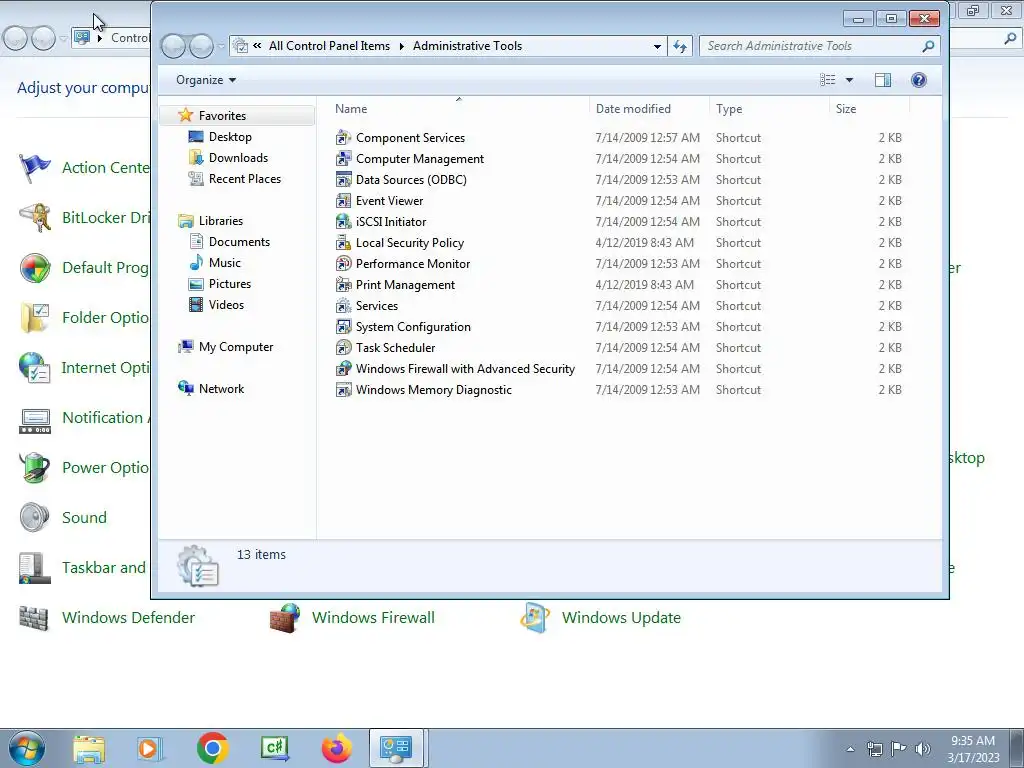Go back in Administrative Tools window
This screenshot has width=1024, height=768.
174,46
